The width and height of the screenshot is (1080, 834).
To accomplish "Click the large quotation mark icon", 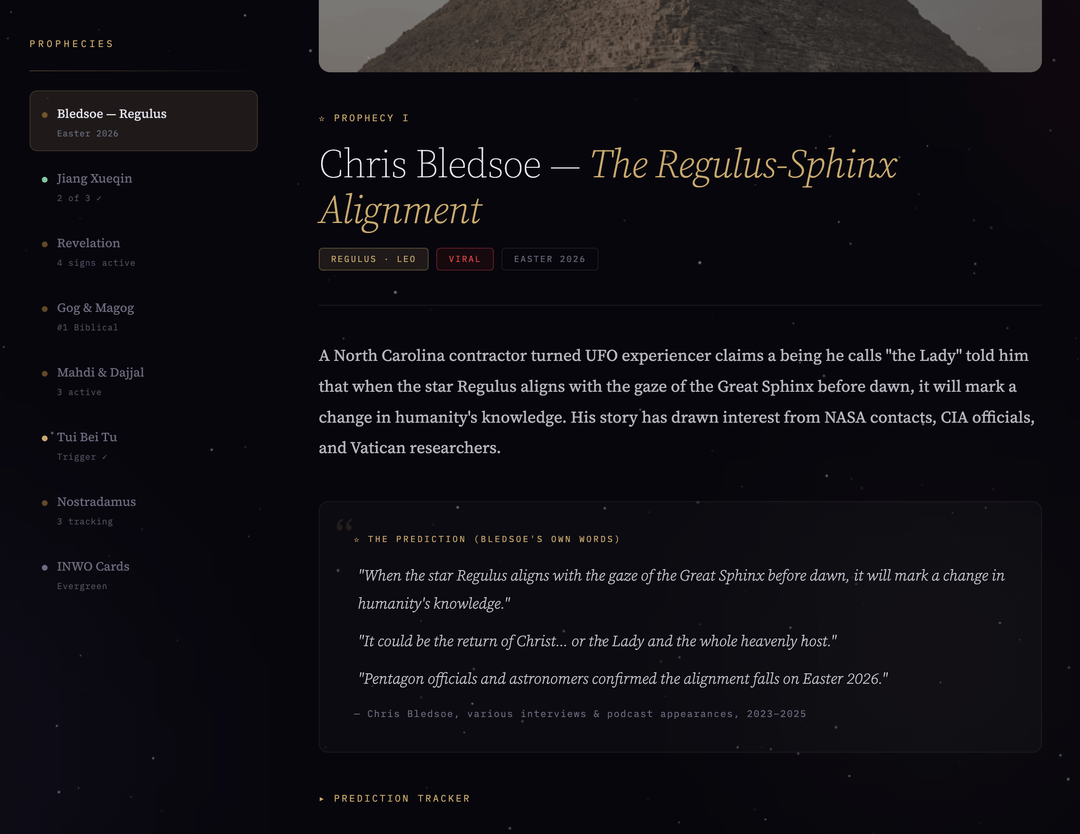I will [x=344, y=524].
